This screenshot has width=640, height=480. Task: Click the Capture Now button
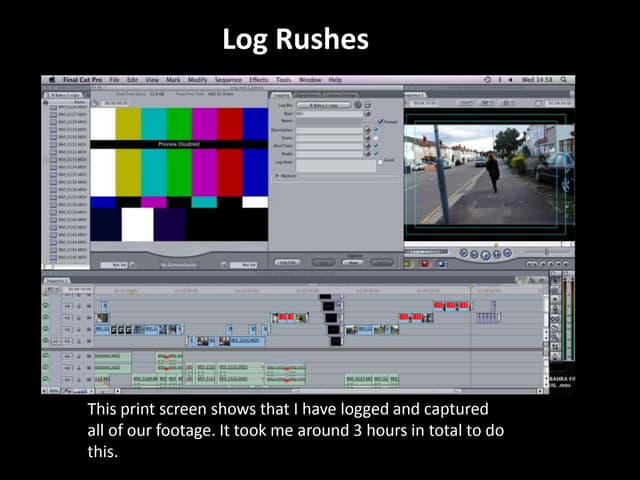tap(353, 262)
